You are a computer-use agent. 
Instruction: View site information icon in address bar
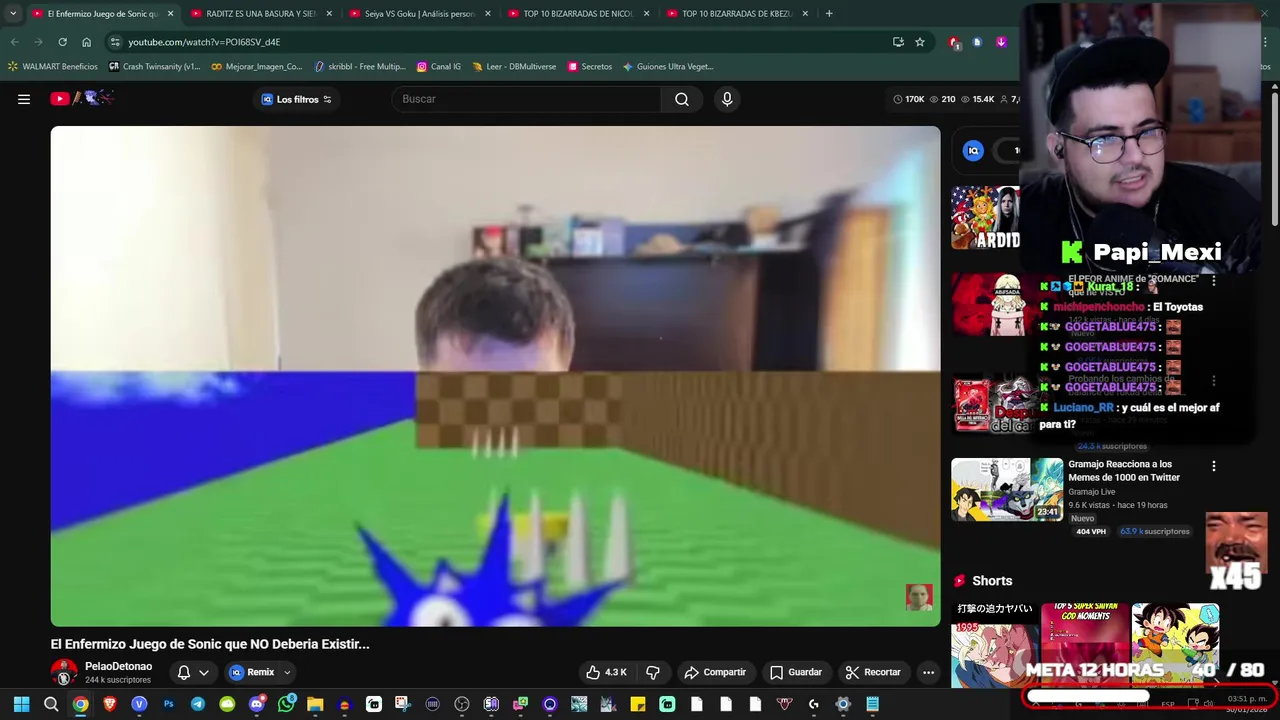pyautogui.click(x=115, y=42)
